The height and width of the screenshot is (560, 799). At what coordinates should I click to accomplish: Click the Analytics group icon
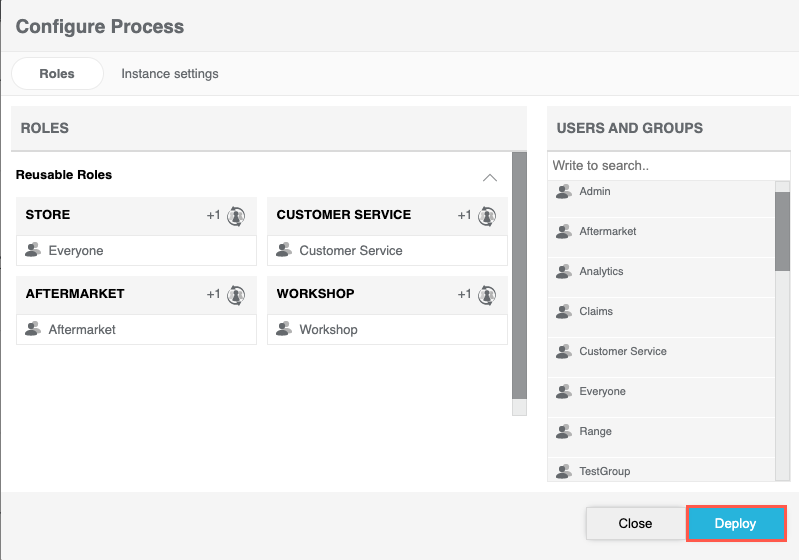click(562, 272)
